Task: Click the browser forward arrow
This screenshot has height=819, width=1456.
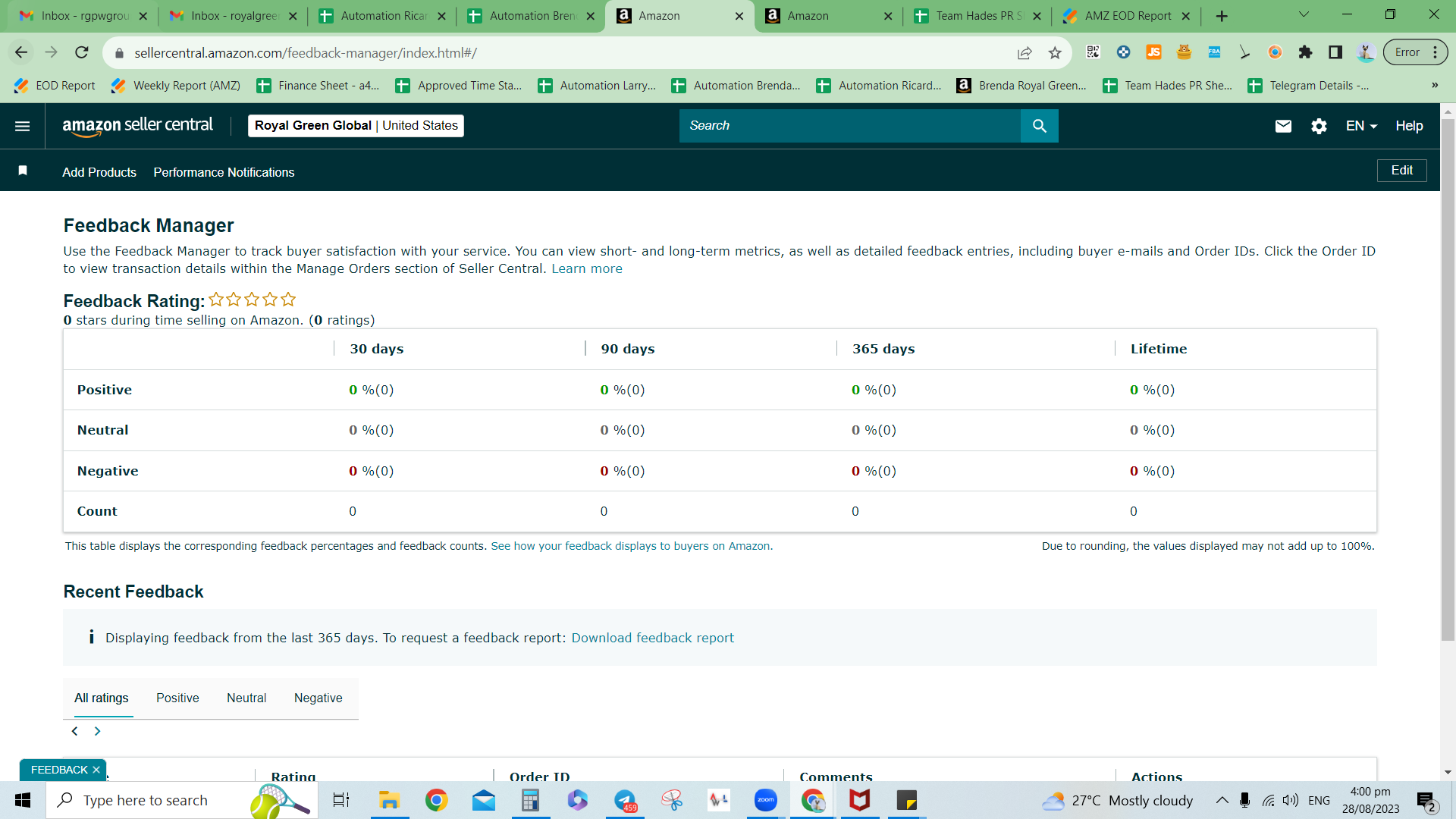Action: [51, 52]
